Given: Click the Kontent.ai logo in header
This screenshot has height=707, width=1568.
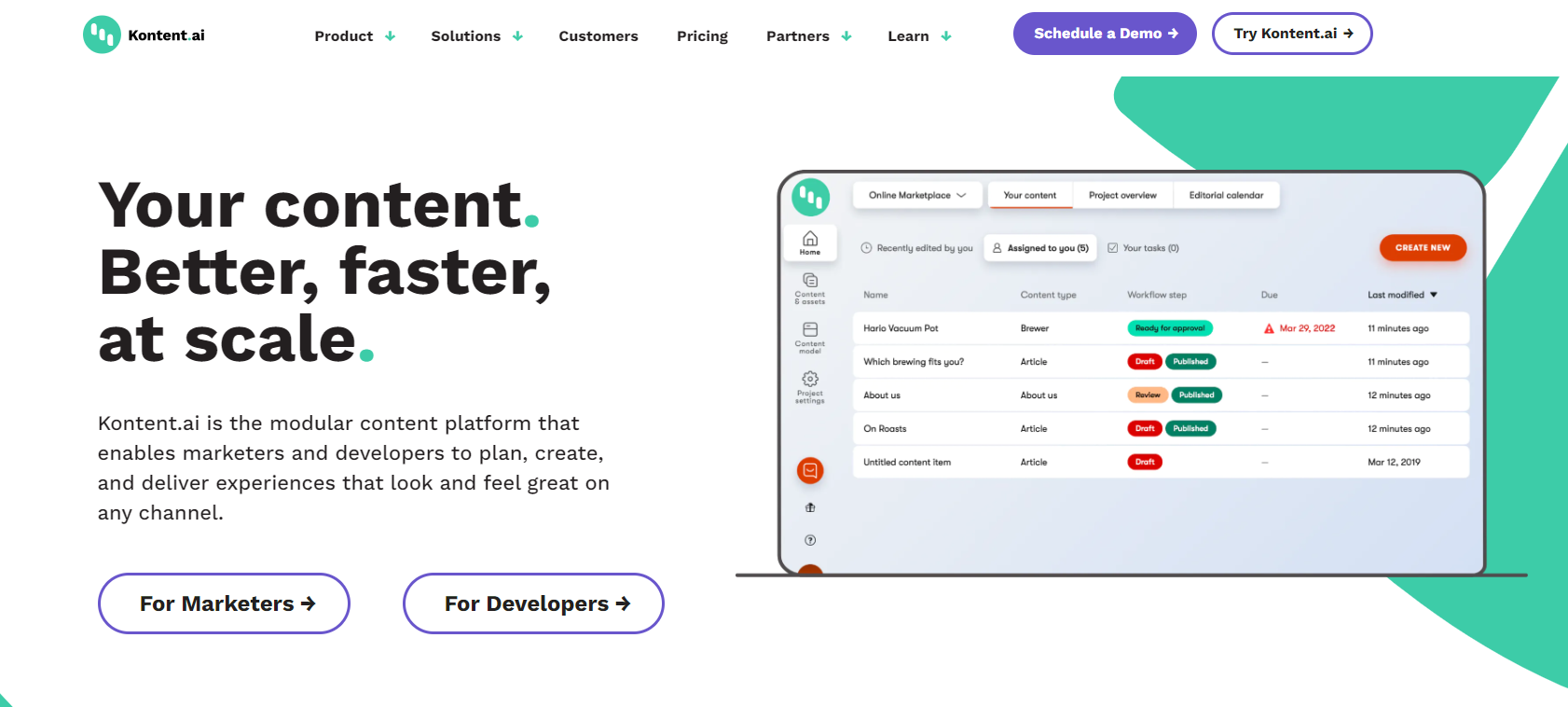Looking at the screenshot, I should click(144, 35).
